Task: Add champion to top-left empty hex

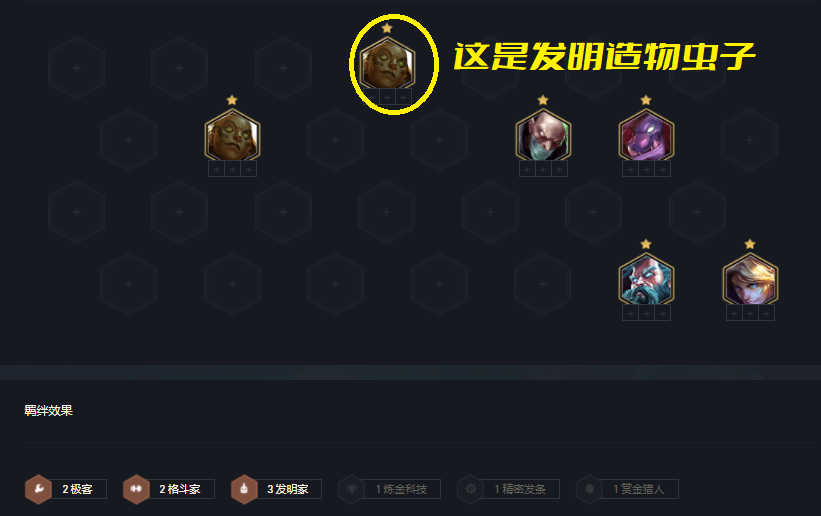Action: (x=76, y=68)
